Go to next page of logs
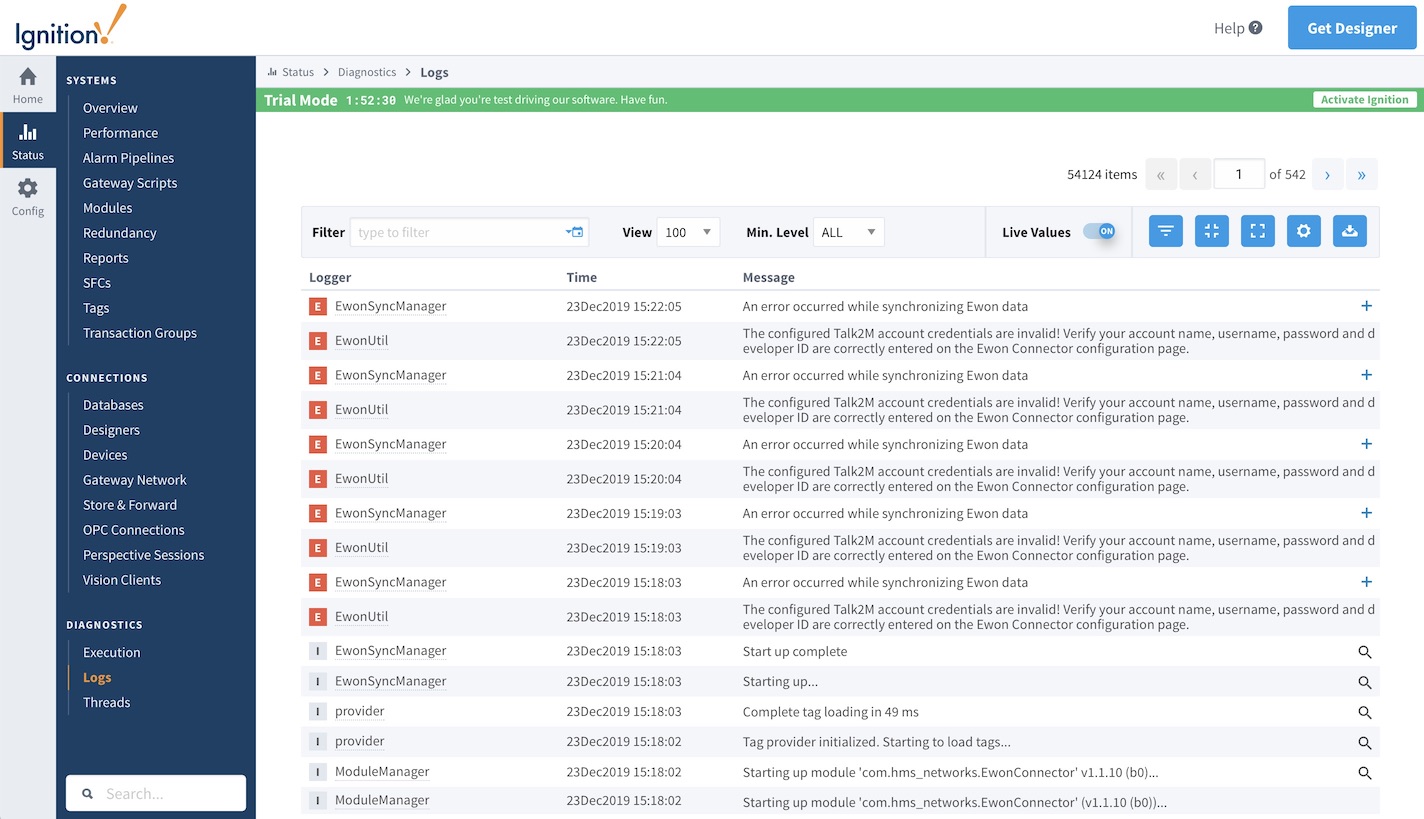Screen dimensions: 1424x819 pos(1327,174)
